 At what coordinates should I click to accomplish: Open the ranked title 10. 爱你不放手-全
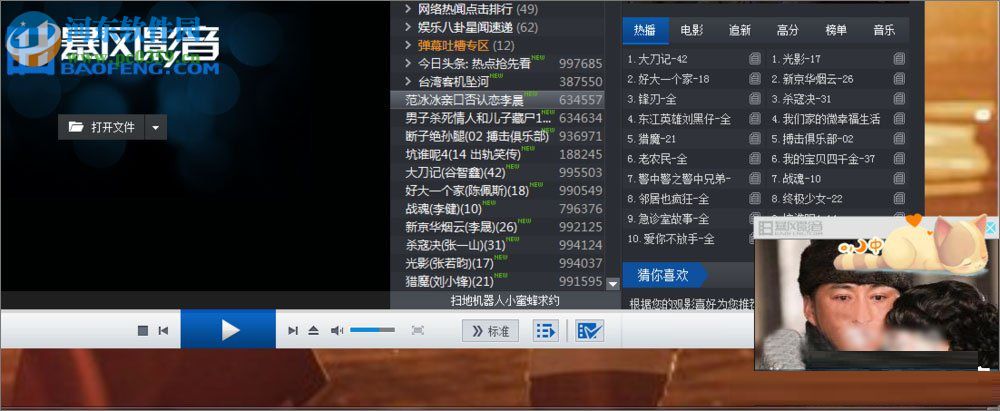point(670,239)
